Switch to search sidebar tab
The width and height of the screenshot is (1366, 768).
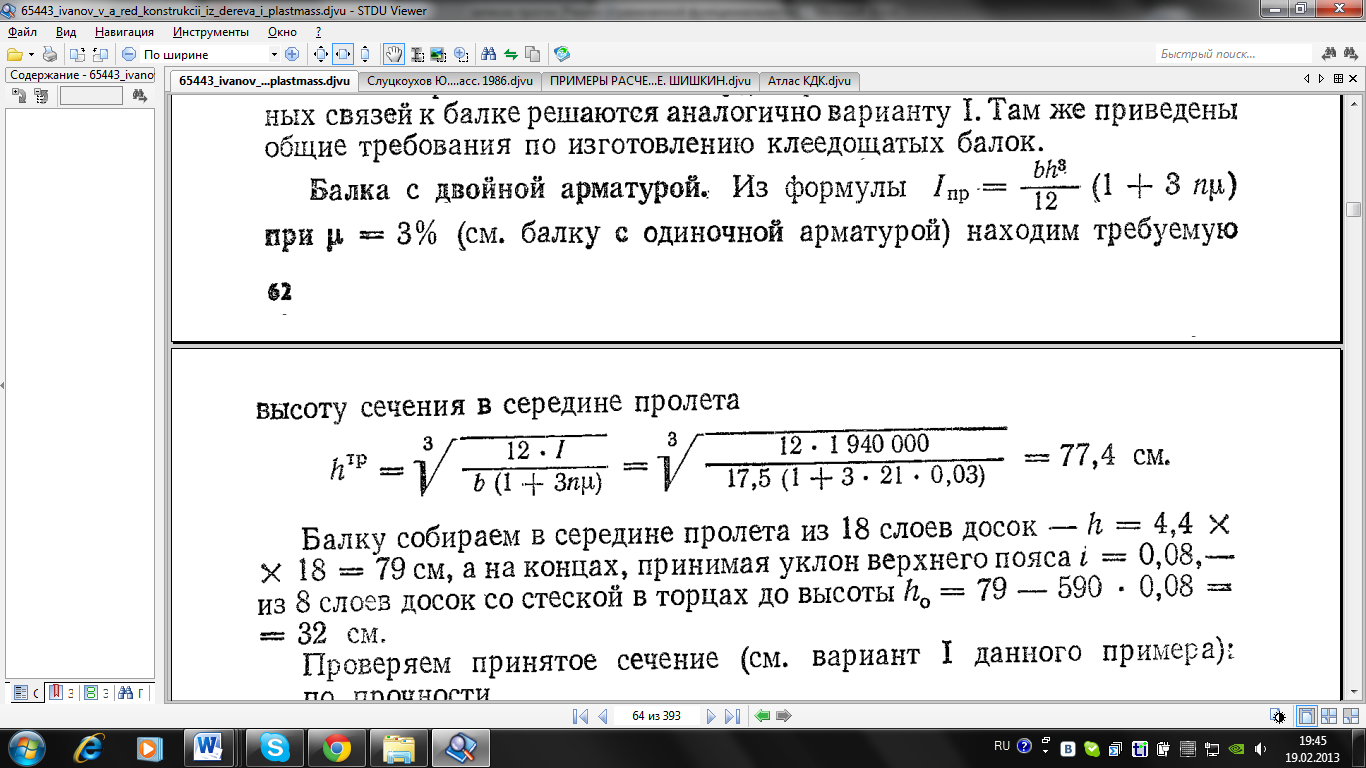(x=131, y=692)
